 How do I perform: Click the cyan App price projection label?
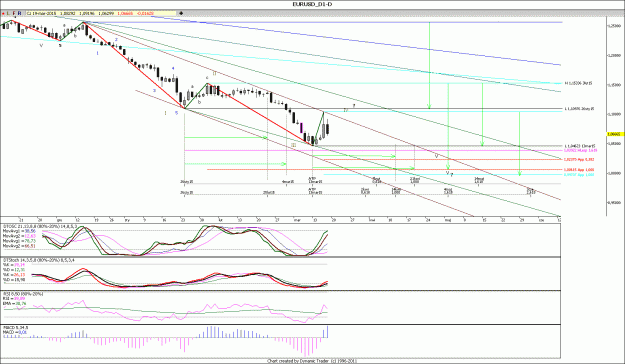(x=579, y=175)
